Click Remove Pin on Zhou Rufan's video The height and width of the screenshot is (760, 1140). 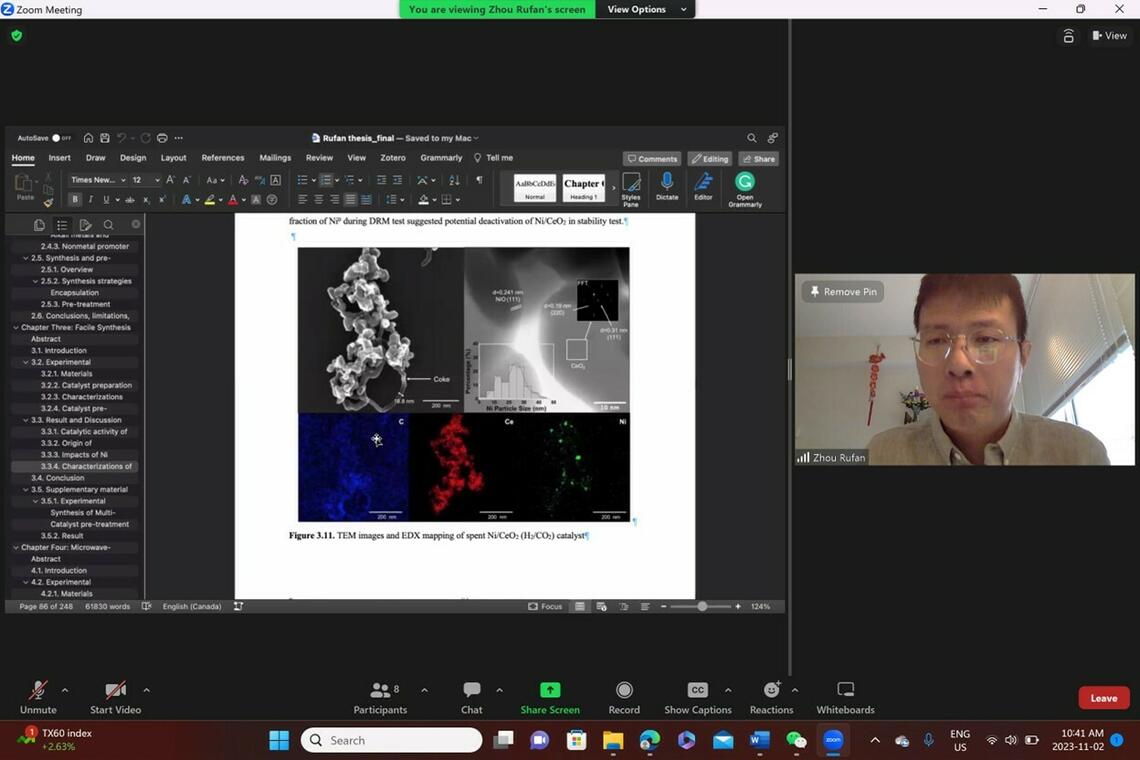click(842, 292)
